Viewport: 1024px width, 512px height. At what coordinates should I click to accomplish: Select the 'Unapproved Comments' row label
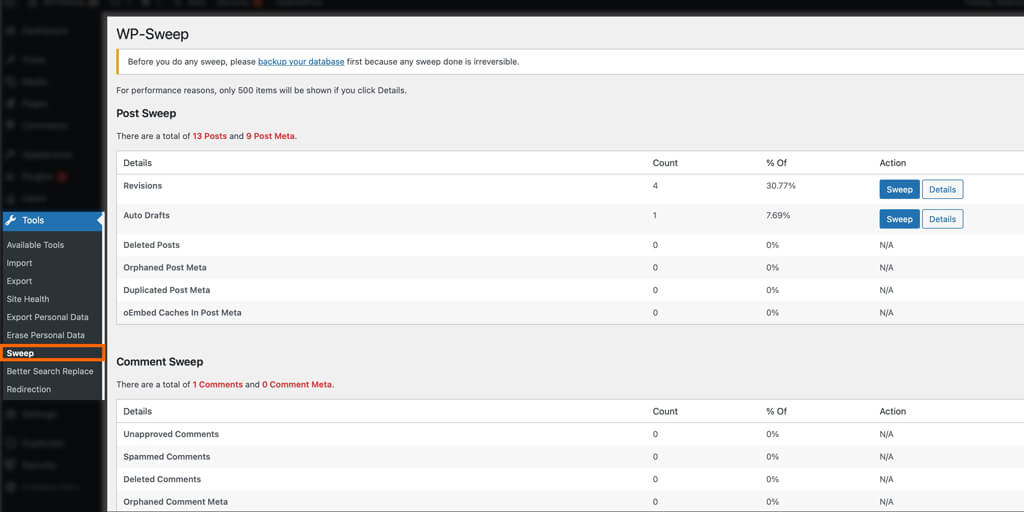pos(171,434)
